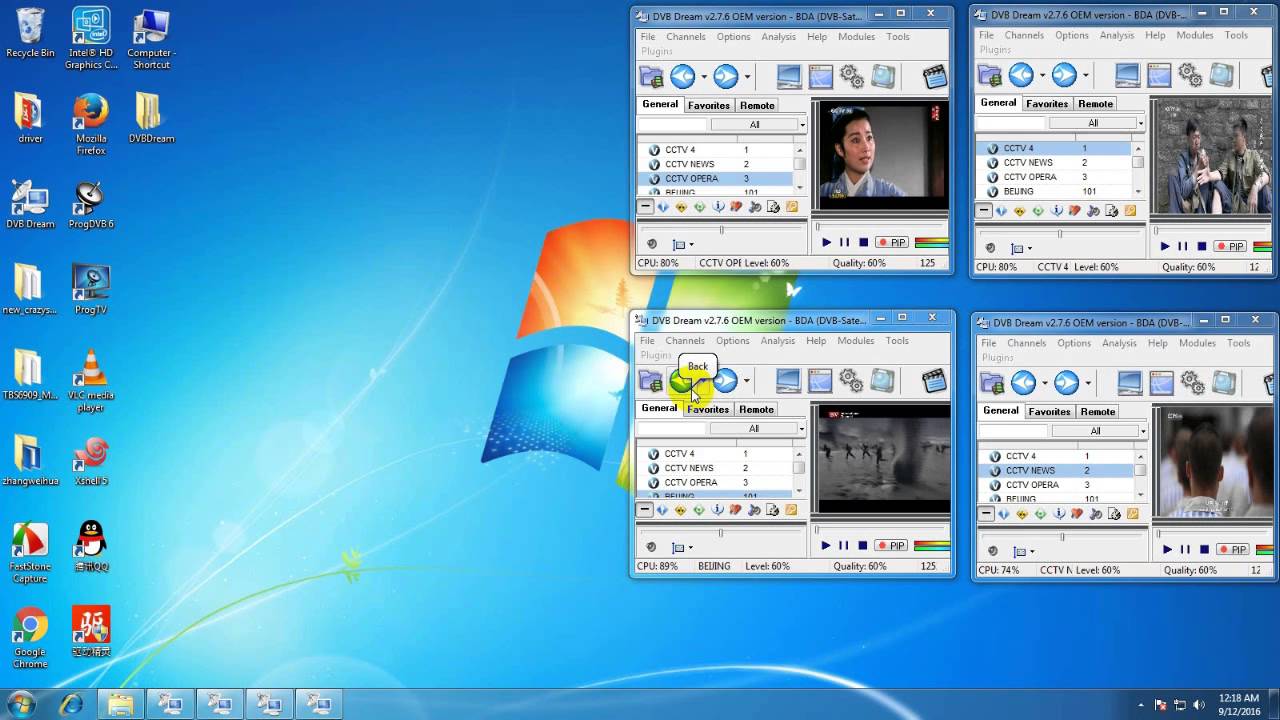The width and height of the screenshot is (1280, 720).
Task: Click yellow diamond icon under CCTV OPERA channel list
Action: click(x=681, y=207)
